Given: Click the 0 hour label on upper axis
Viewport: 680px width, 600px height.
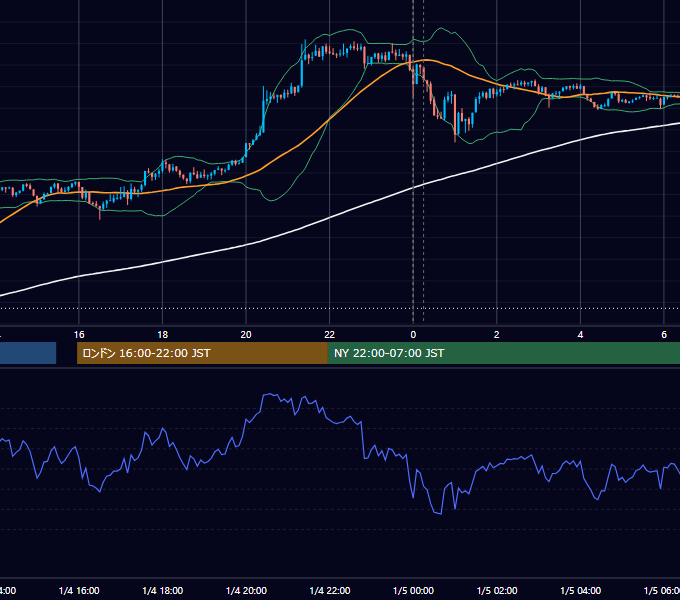Looking at the screenshot, I should [413, 335].
